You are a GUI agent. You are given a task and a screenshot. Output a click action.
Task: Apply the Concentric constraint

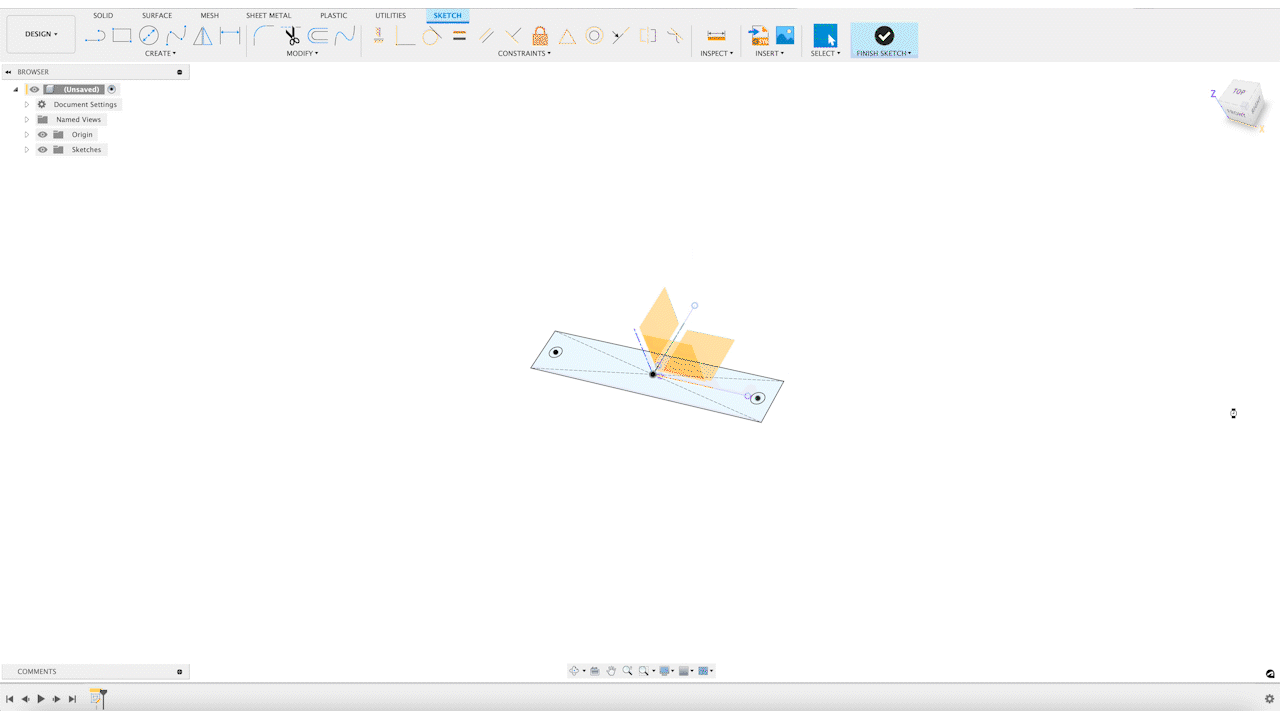[x=594, y=36]
